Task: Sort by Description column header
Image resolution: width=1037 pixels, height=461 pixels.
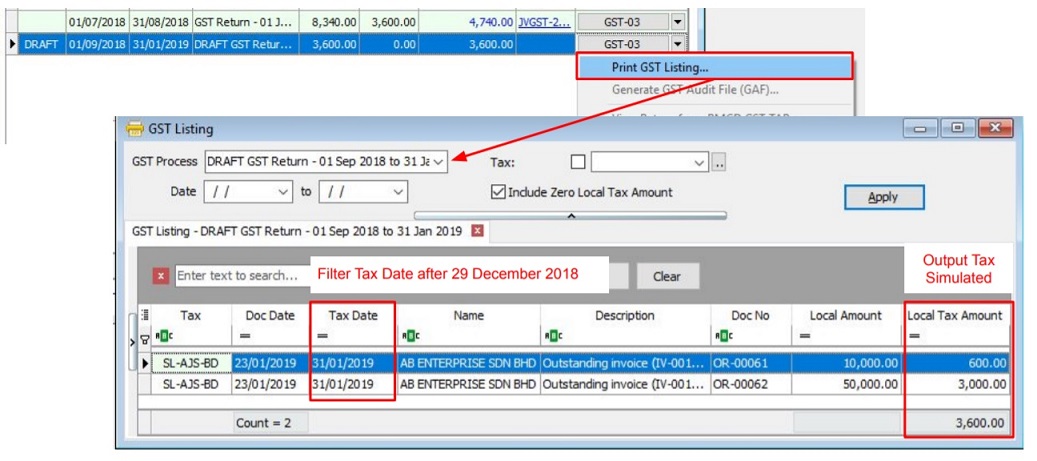Action: click(625, 316)
